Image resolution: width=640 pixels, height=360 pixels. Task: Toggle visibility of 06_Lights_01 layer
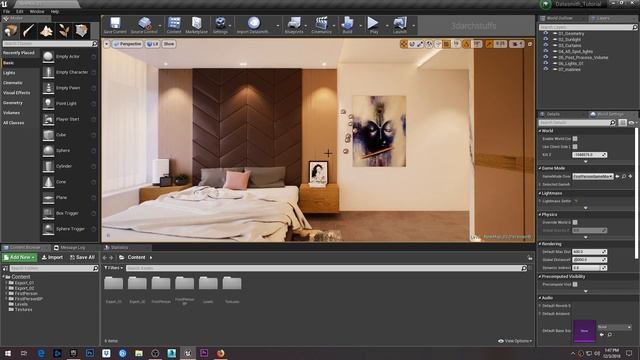click(546, 63)
